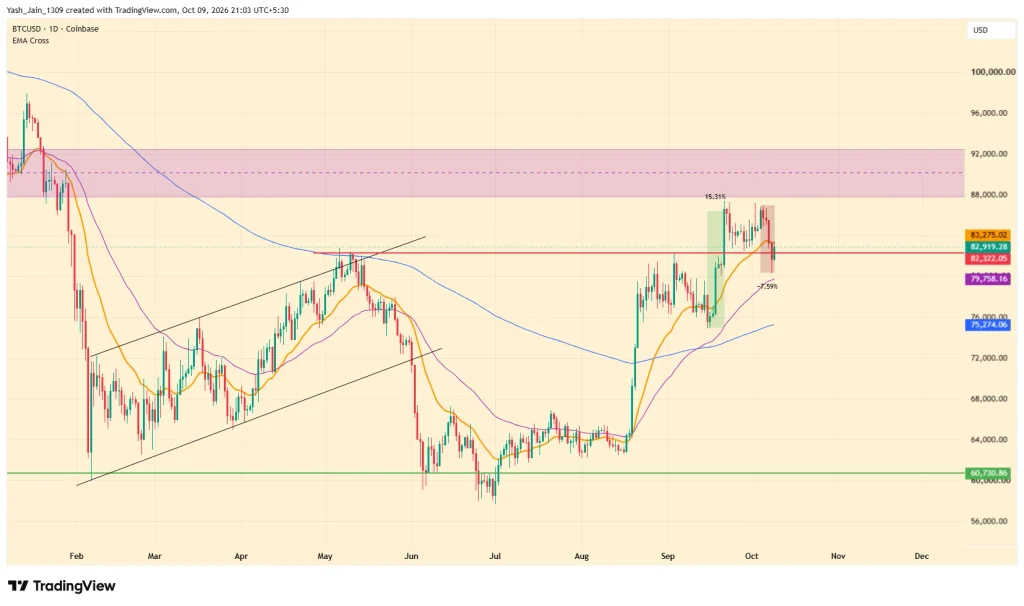Select the 92,000.00 price axis value
The image size is (1024, 606).
click(989, 154)
